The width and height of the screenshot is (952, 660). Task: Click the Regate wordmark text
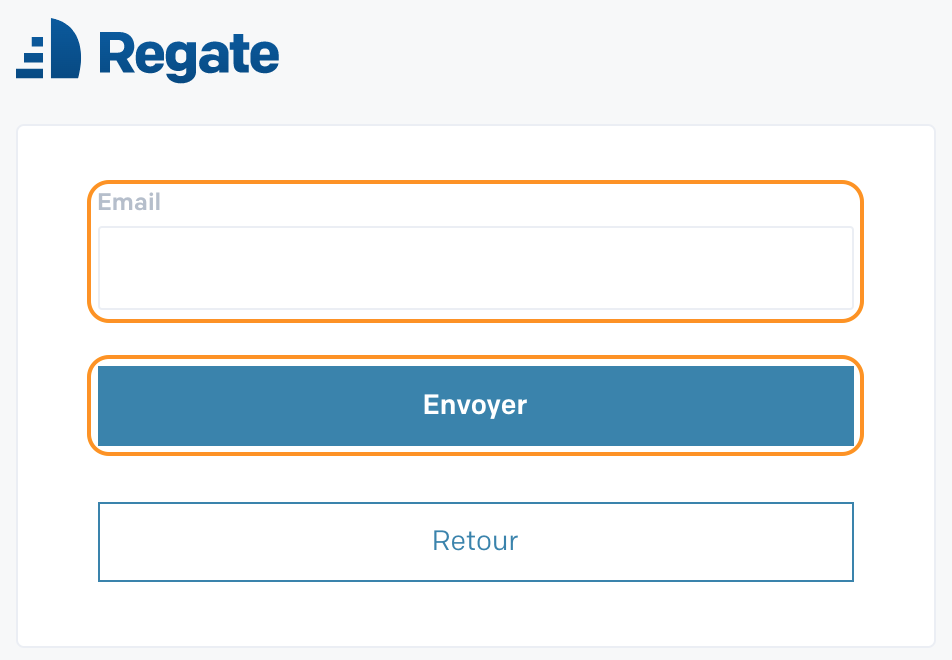pyautogui.click(x=189, y=56)
